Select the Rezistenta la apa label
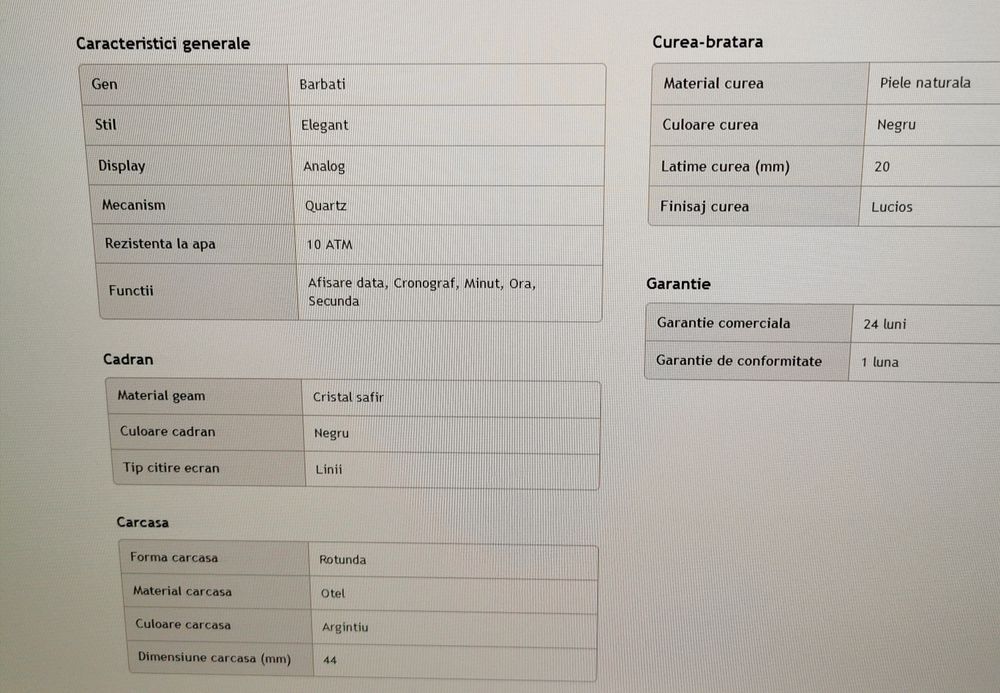Viewport: 1000px width, 693px height. tap(160, 244)
